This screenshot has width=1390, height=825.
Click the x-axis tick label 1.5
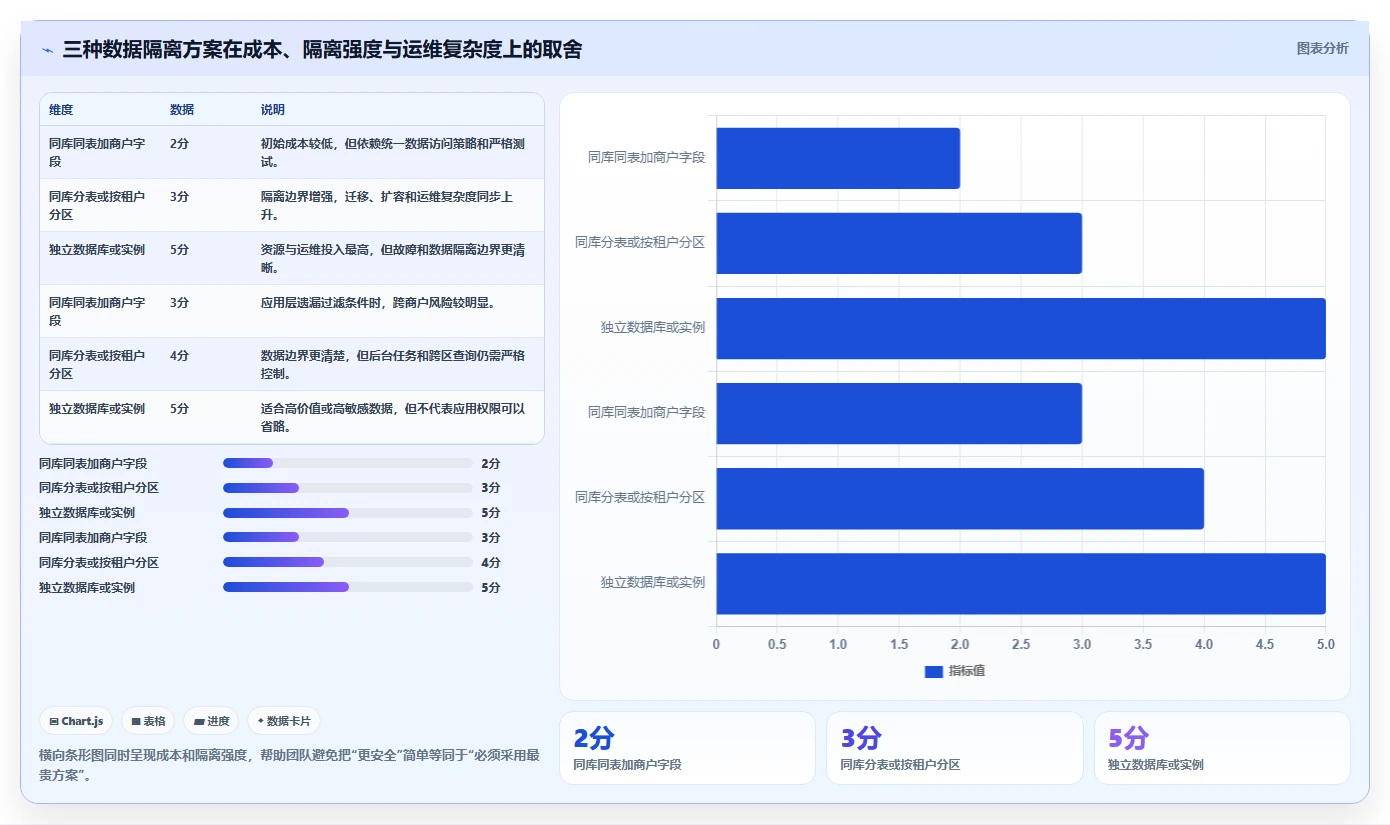coord(899,644)
